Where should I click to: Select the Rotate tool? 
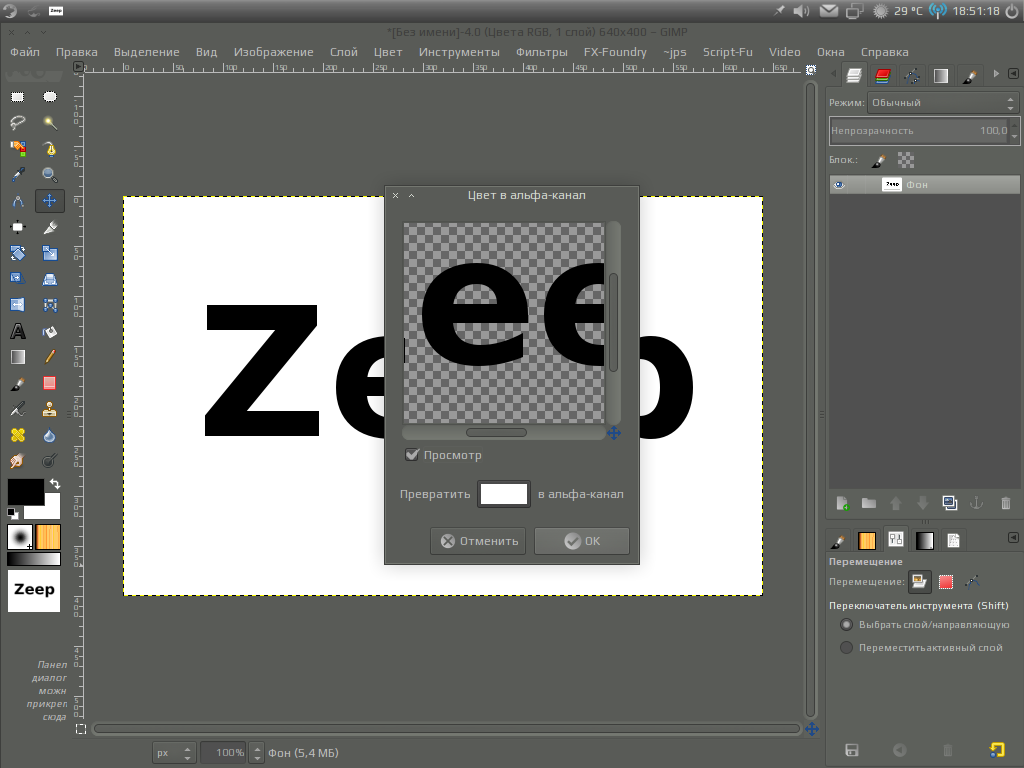click(x=18, y=253)
